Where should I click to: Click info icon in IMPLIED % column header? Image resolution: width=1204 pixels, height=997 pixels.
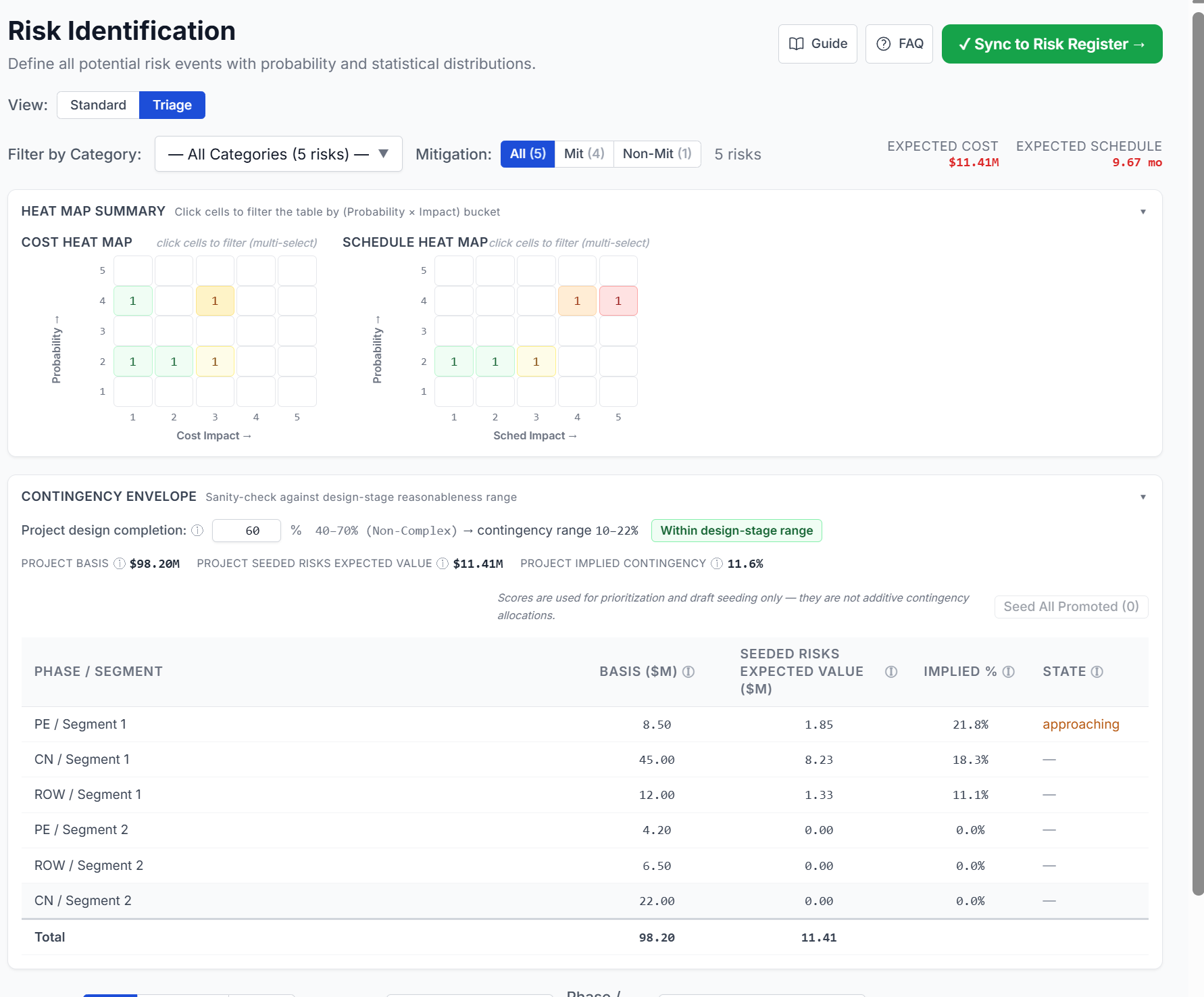[1008, 672]
